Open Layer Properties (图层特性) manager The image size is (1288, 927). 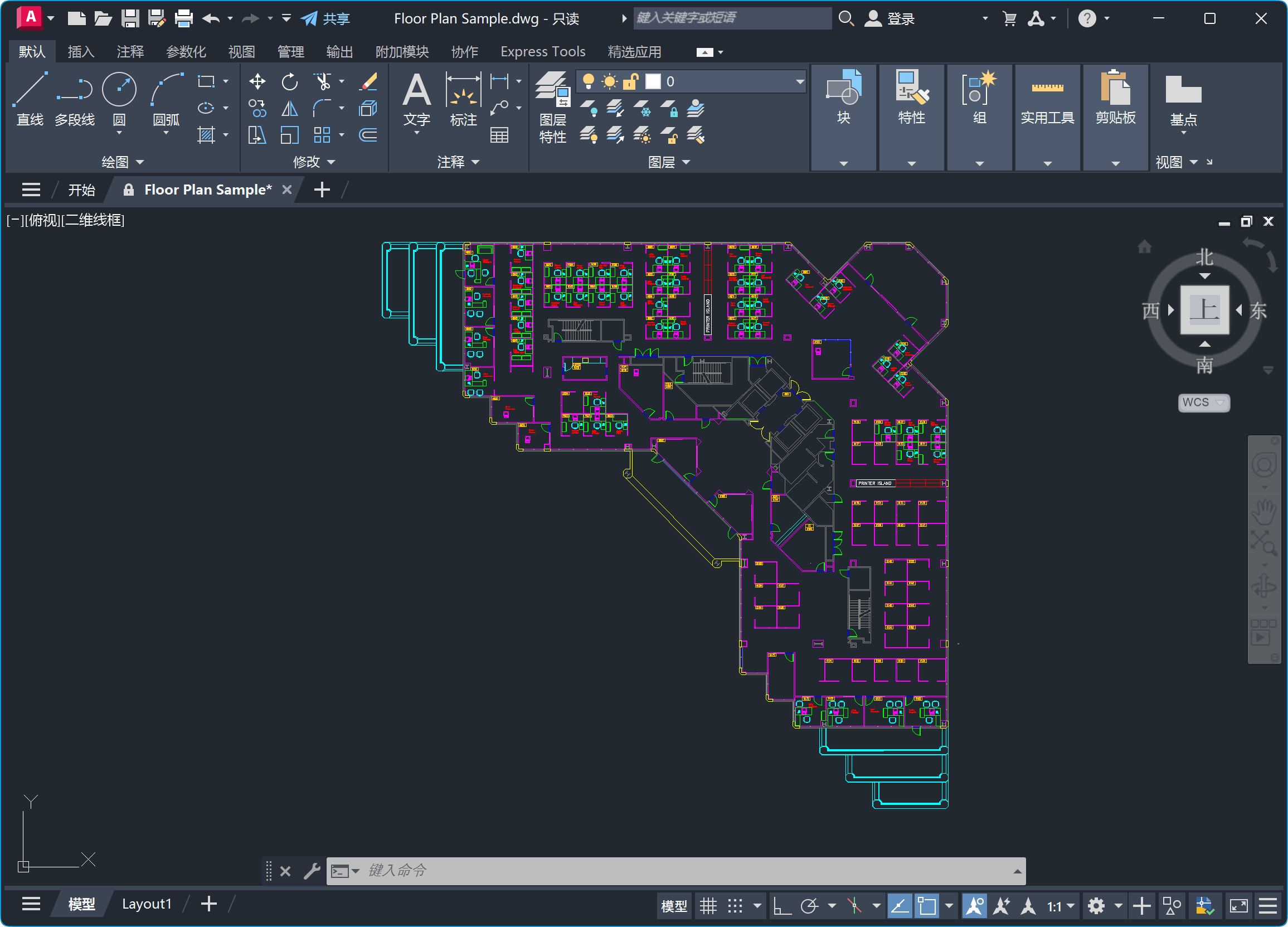click(552, 108)
